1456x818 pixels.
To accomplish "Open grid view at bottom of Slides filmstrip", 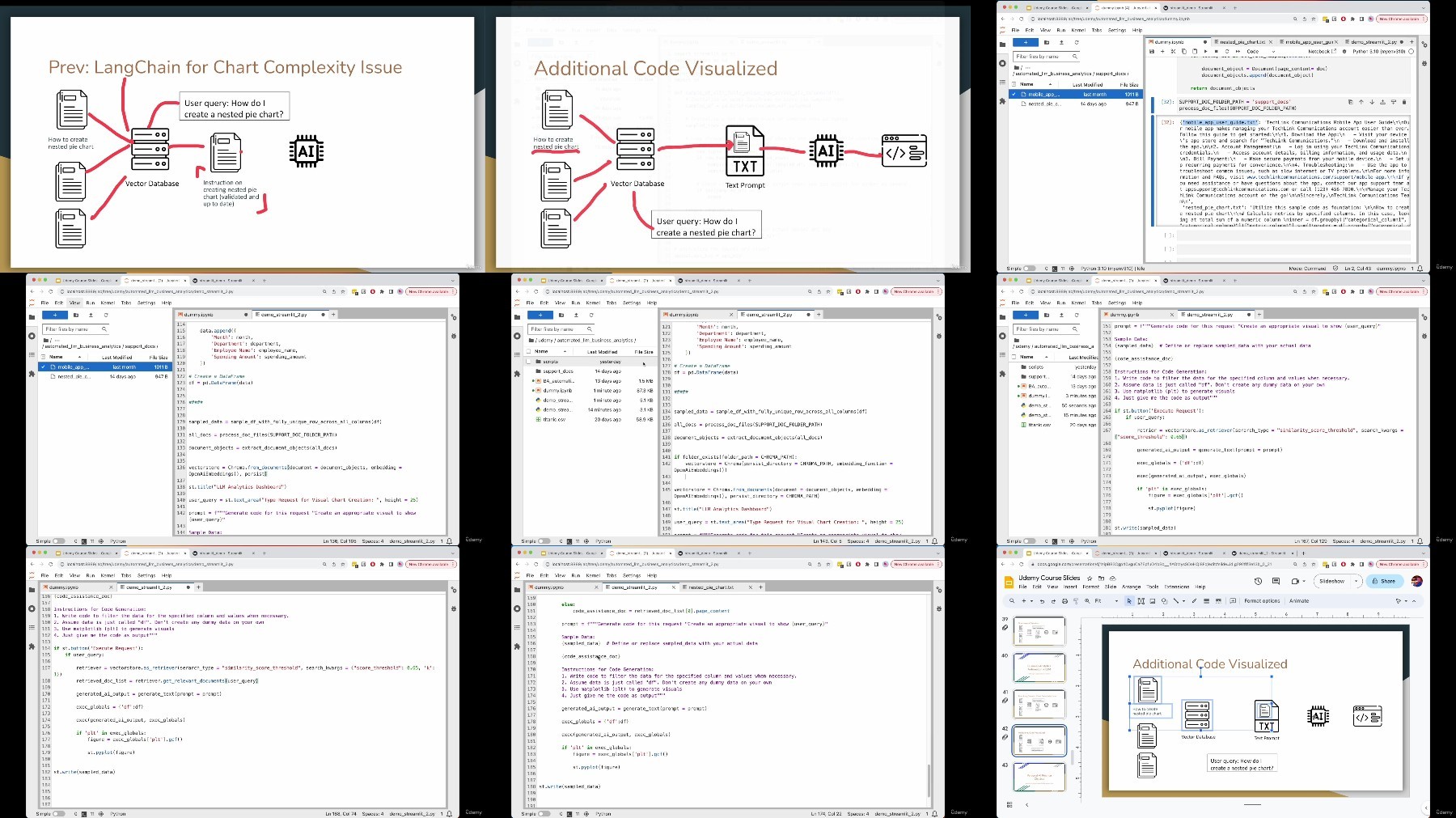I will 1009,804.
